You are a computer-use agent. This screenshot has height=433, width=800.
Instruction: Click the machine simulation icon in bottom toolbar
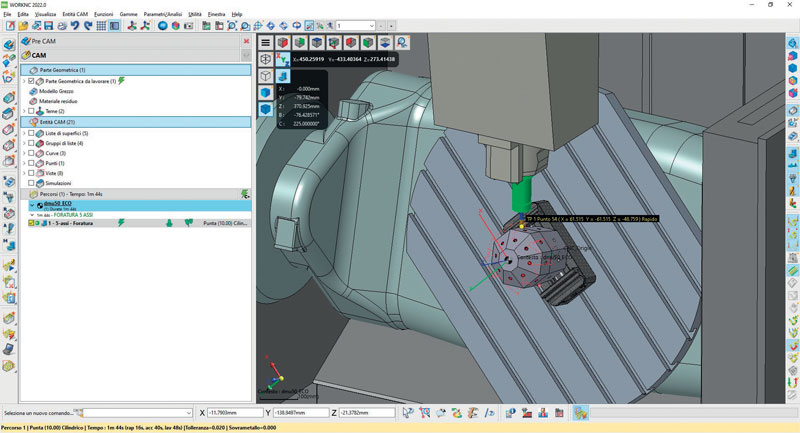pos(581,413)
